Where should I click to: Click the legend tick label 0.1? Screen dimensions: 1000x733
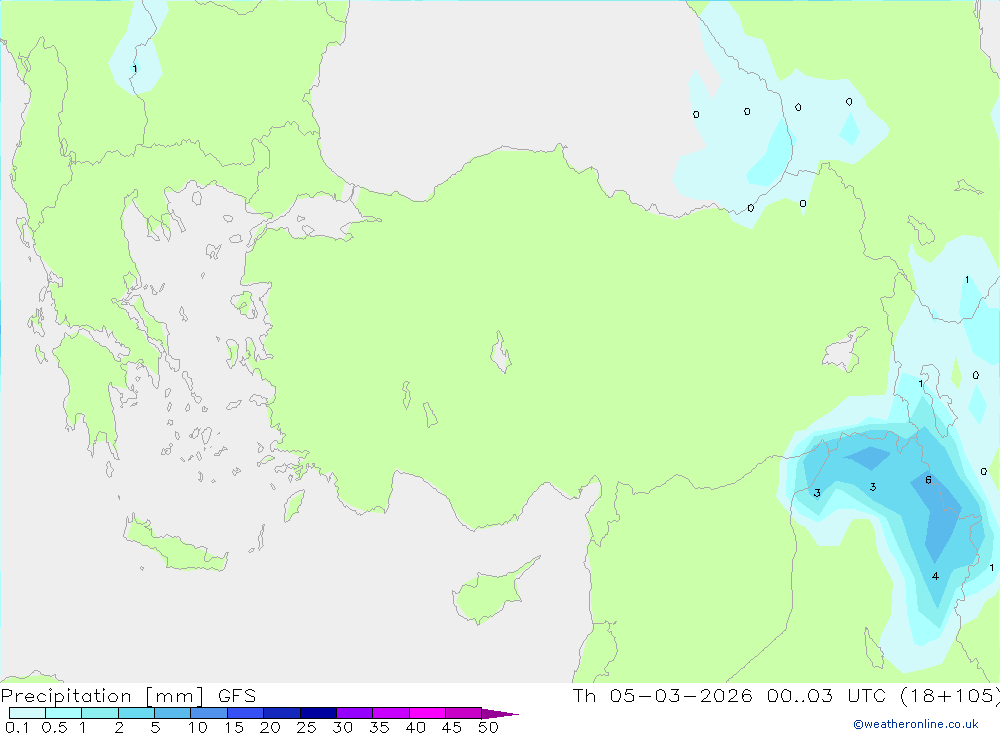[17, 727]
